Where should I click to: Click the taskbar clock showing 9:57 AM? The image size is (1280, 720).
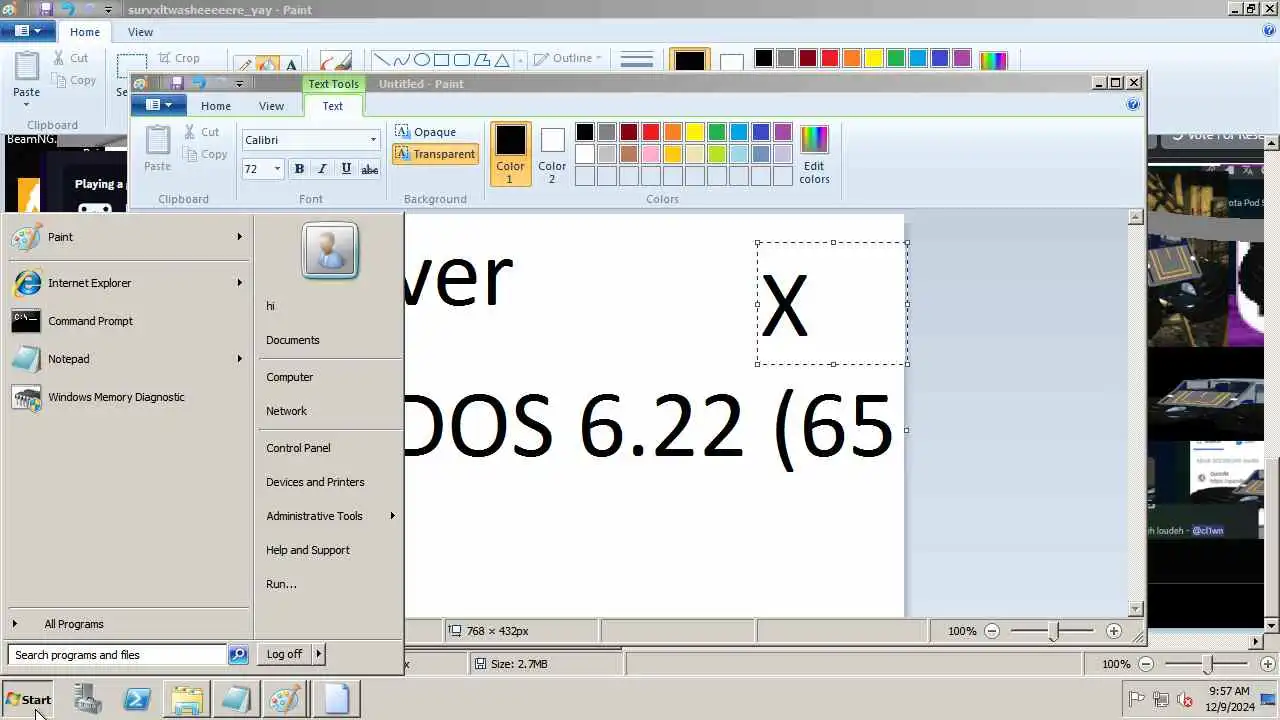1229,699
